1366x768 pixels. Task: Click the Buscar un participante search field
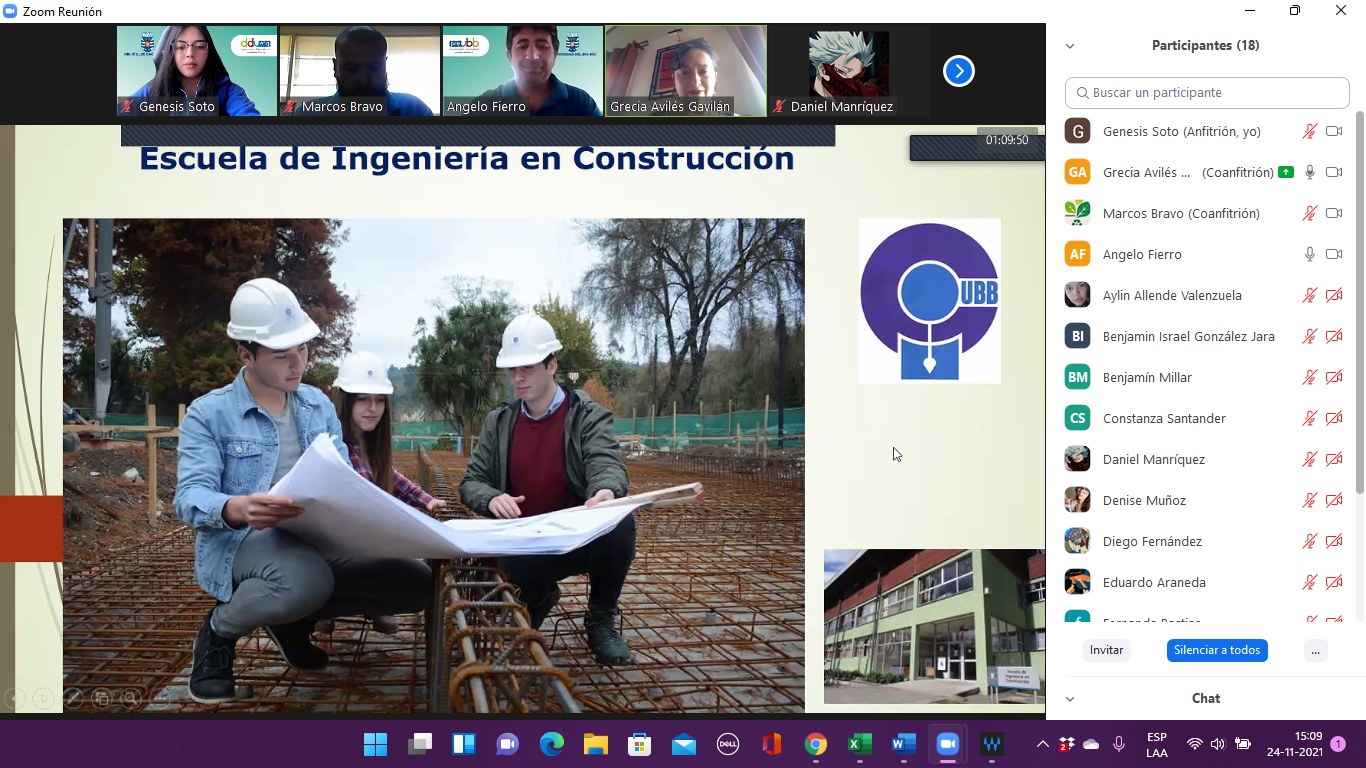1207,93
